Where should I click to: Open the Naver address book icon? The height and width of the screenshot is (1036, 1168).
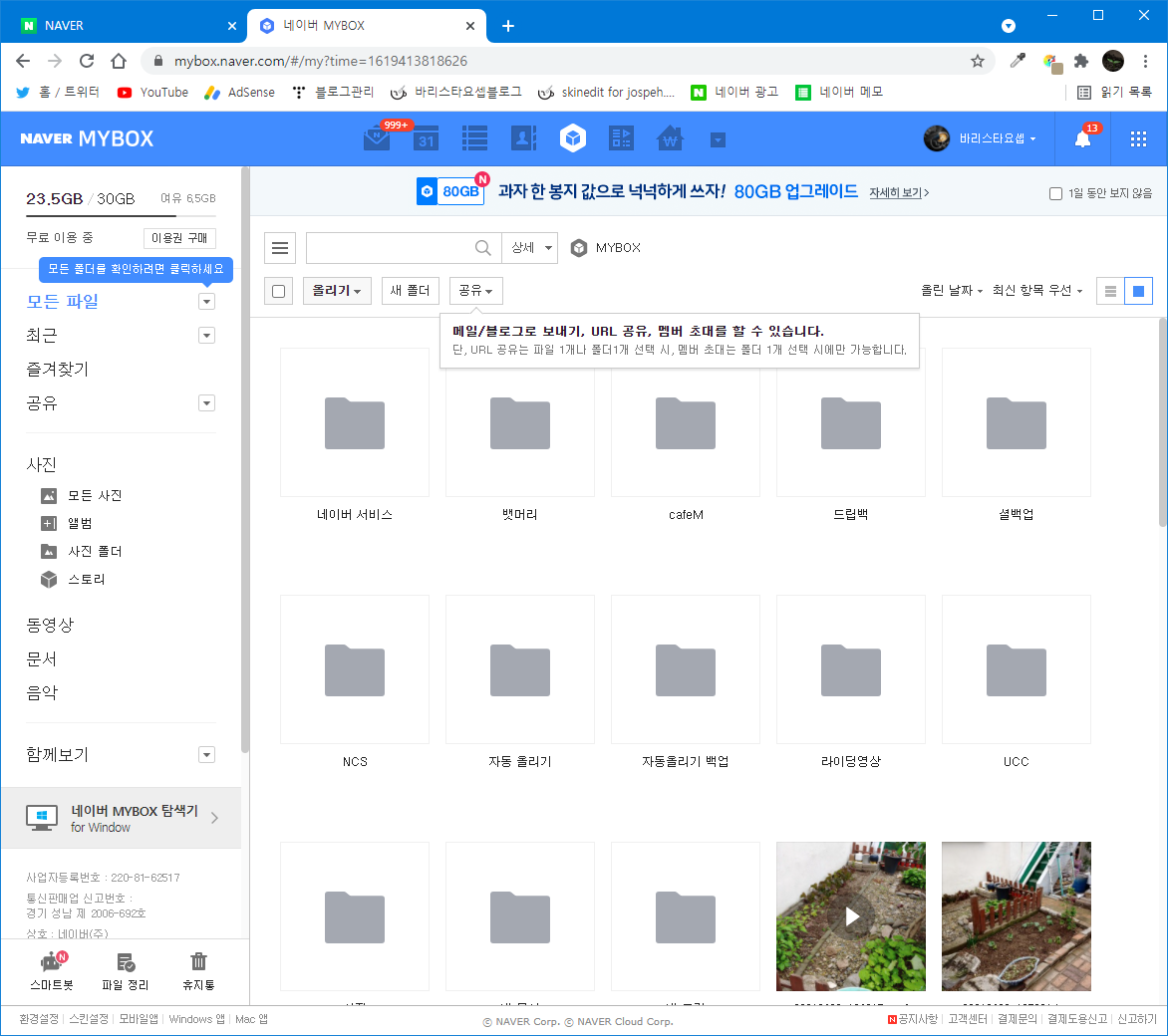[523, 138]
